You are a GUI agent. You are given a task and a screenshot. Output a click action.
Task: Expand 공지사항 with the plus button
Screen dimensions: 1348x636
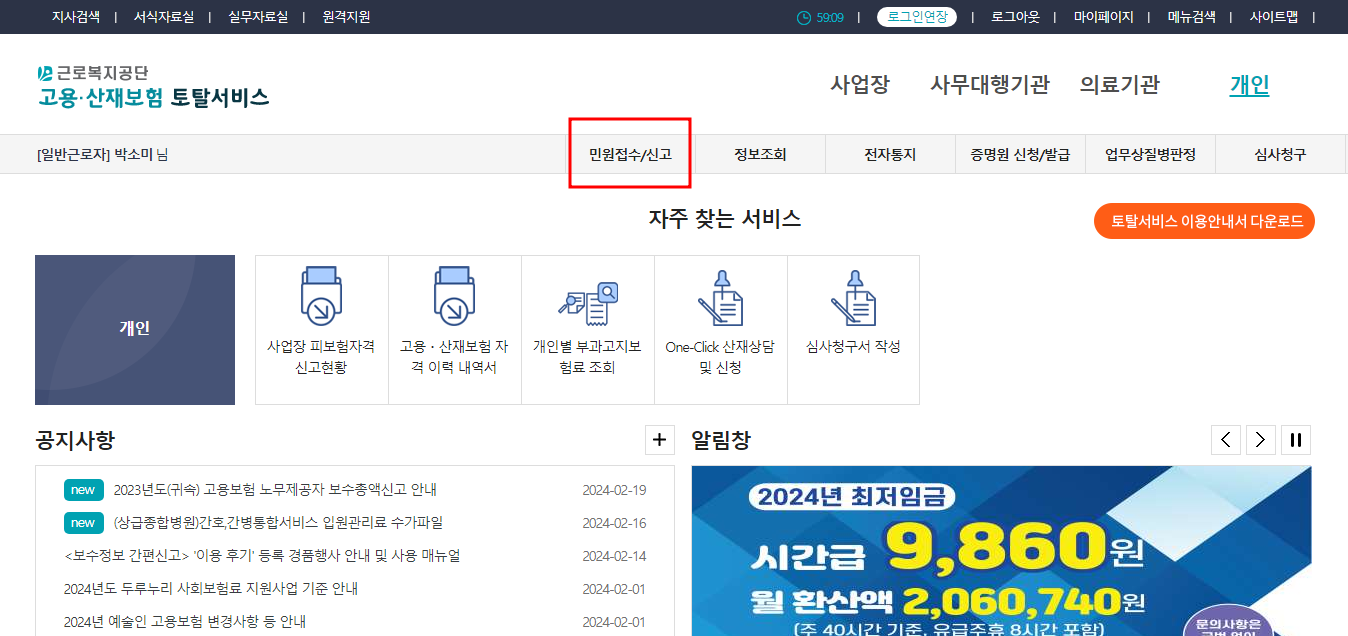659,439
